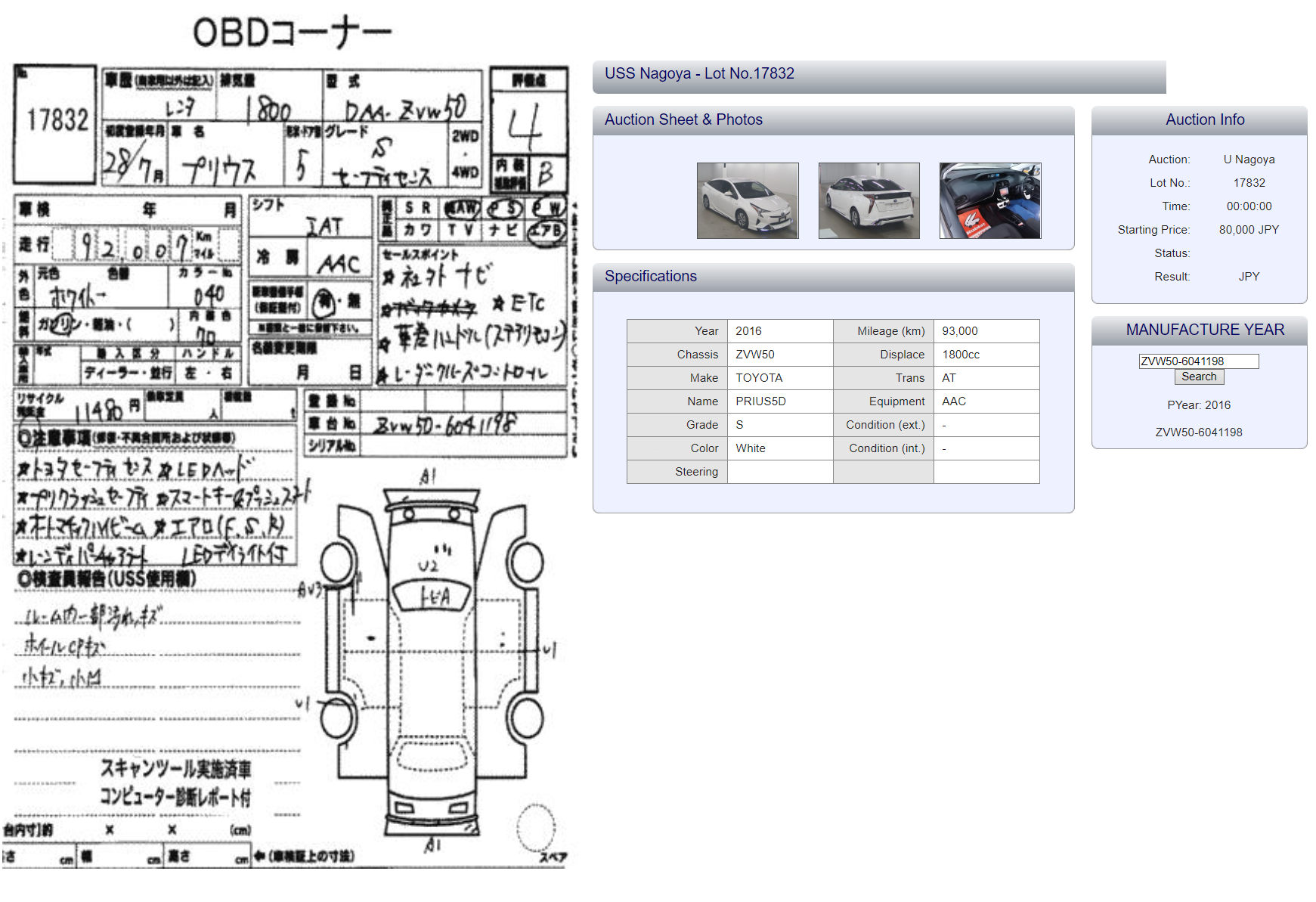Click the OBDコーナー title on the sheet
Screen dimensions: 1316x902
293,32
